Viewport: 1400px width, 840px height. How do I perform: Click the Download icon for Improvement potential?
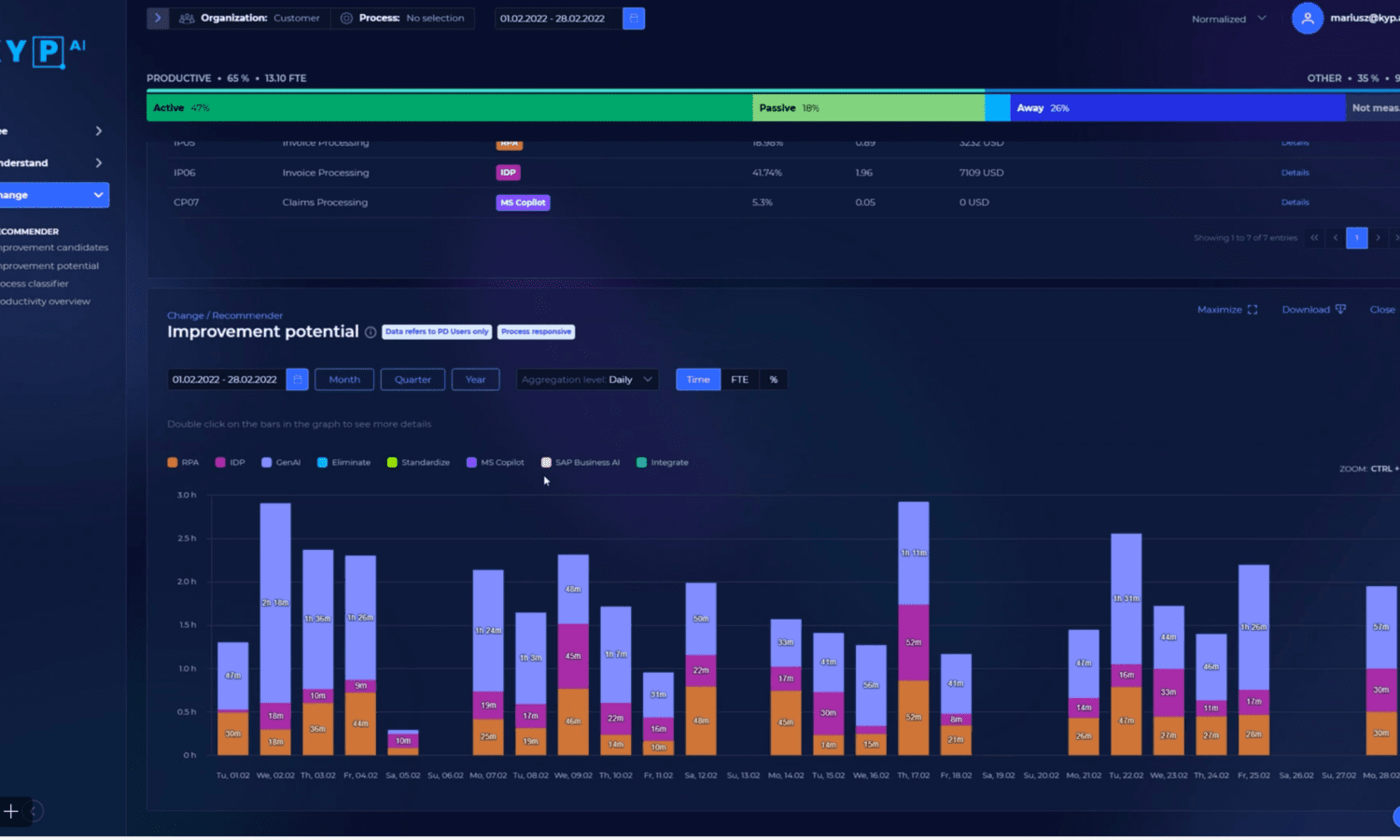tap(1341, 309)
